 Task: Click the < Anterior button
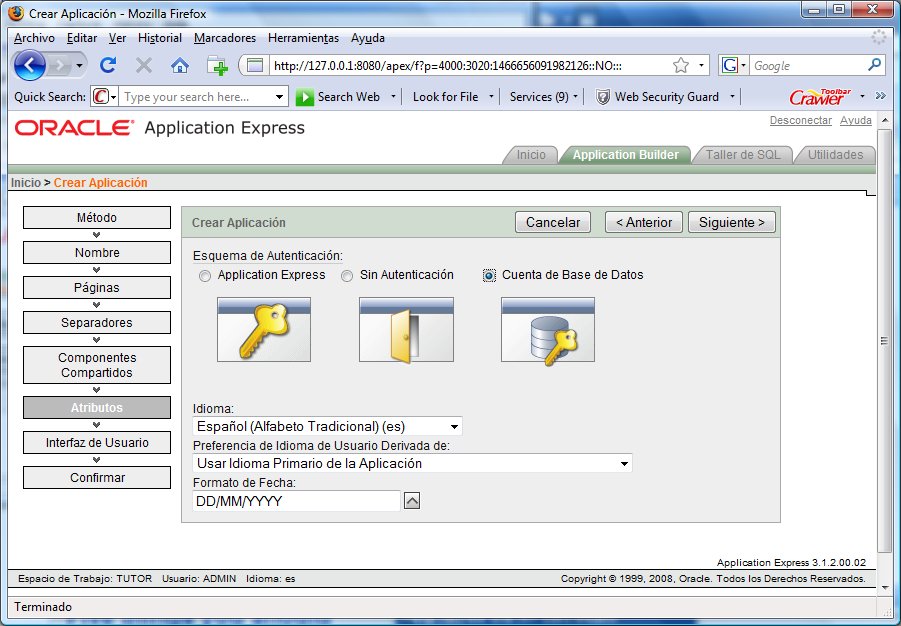pos(644,222)
